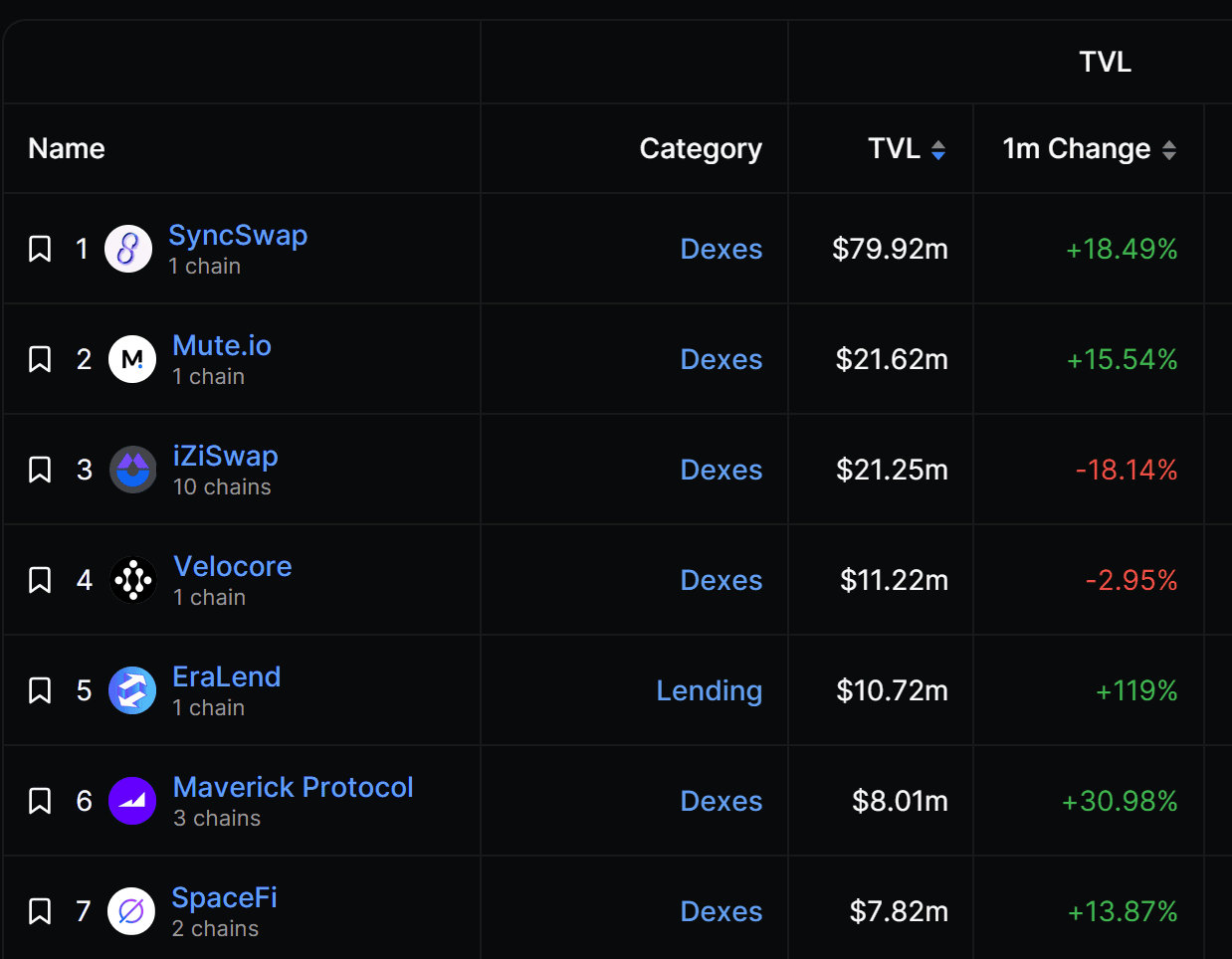Click the EraLend logo icon
This screenshot has width=1232, height=959.
tap(132, 690)
